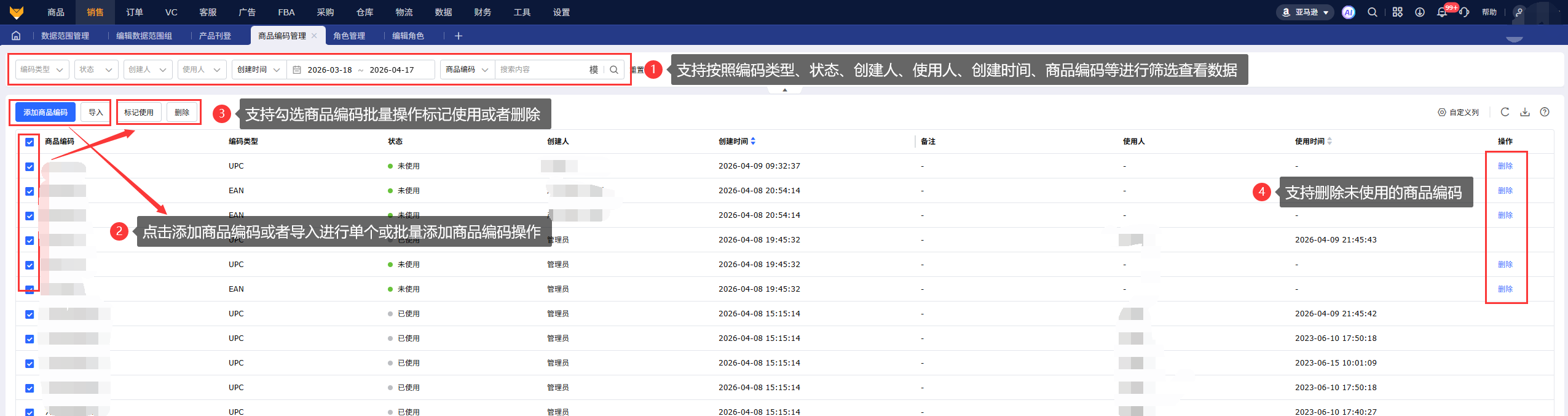The height and width of the screenshot is (416, 1568).
Task: Click the global search magnifier in top bar
Action: pos(1372,12)
